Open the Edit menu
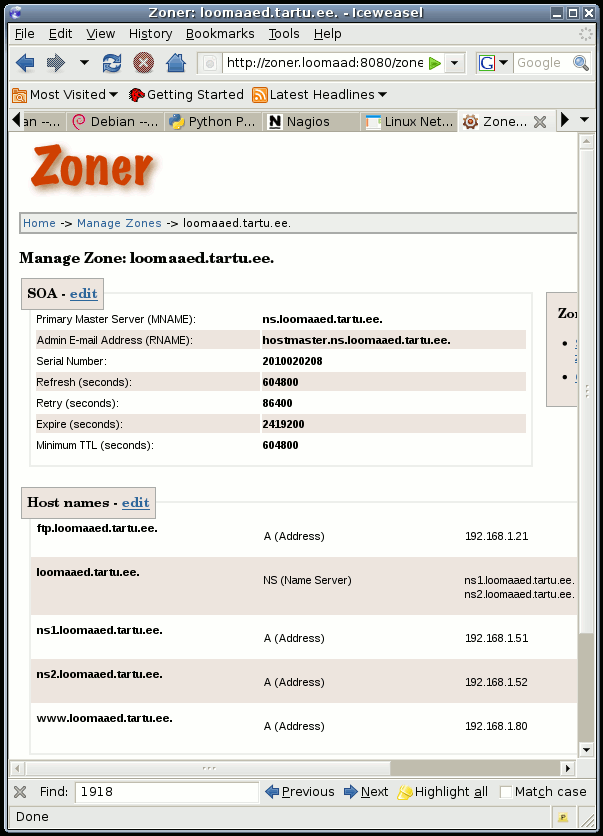 [60, 34]
